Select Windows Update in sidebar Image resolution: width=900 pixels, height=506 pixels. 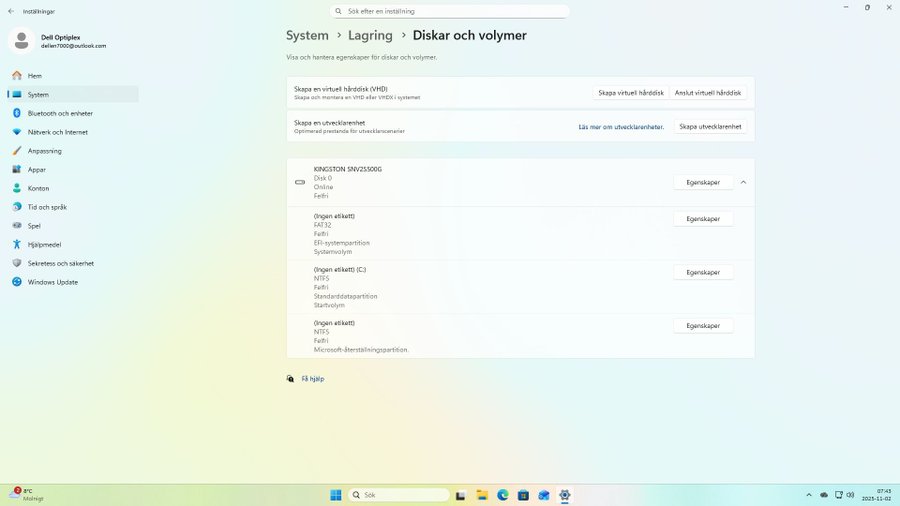[52, 282]
